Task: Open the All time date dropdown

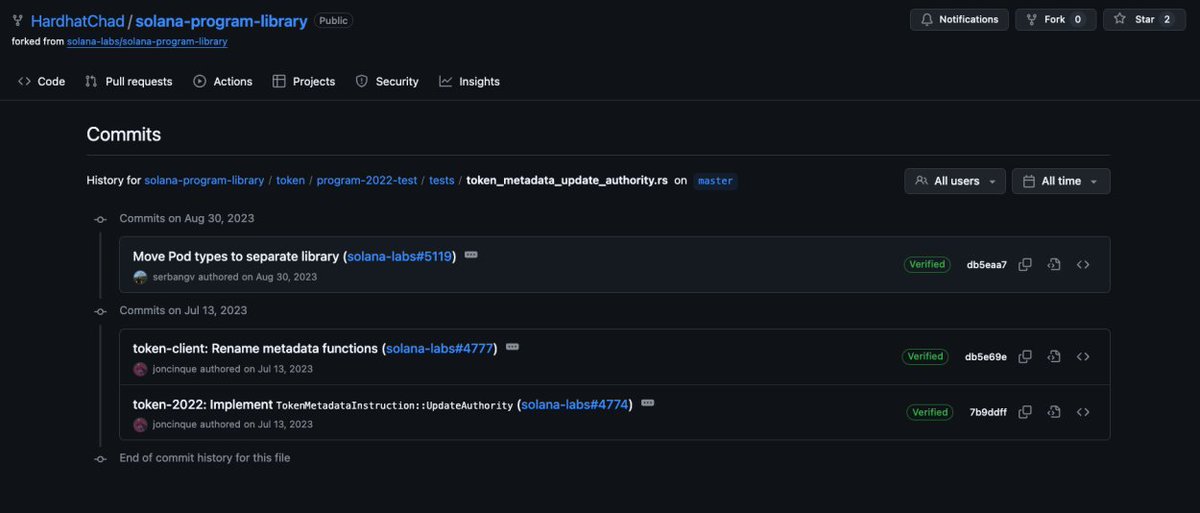Action: [x=1061, y=181]
